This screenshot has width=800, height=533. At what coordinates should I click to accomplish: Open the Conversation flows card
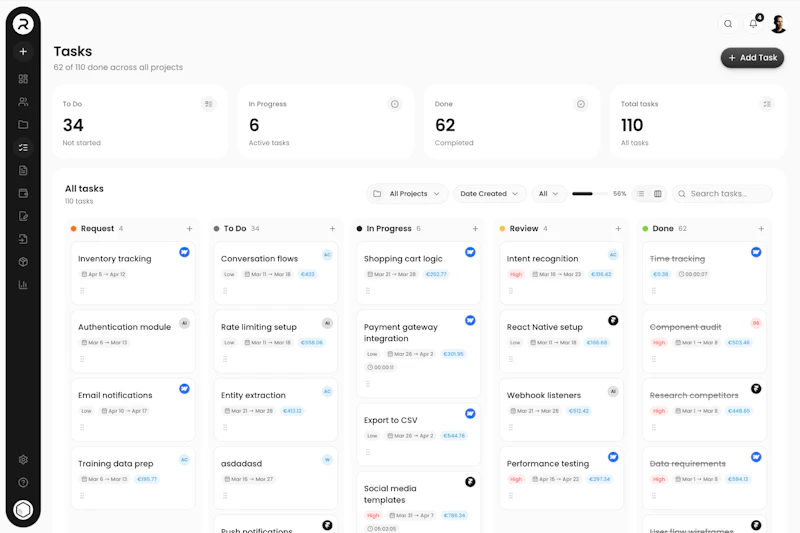276,273
